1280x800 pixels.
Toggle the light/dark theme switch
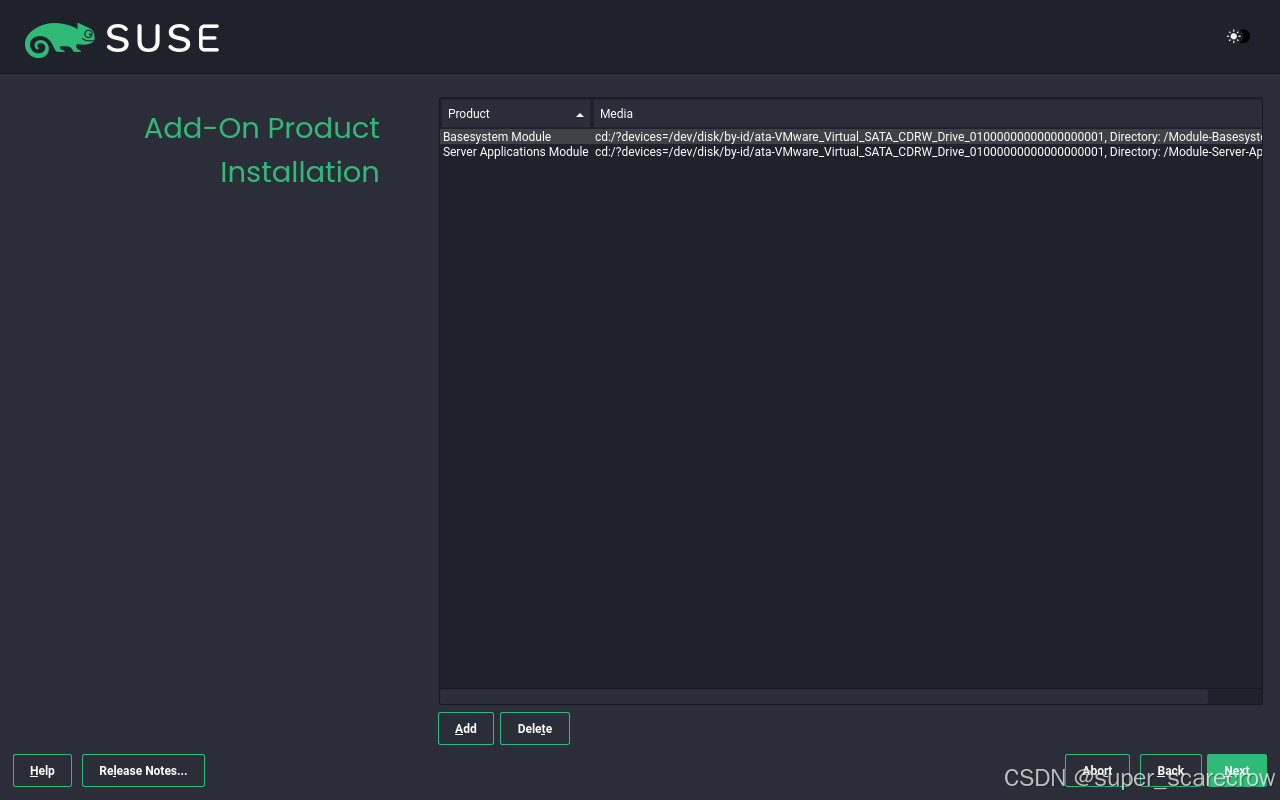[1238, 36]
